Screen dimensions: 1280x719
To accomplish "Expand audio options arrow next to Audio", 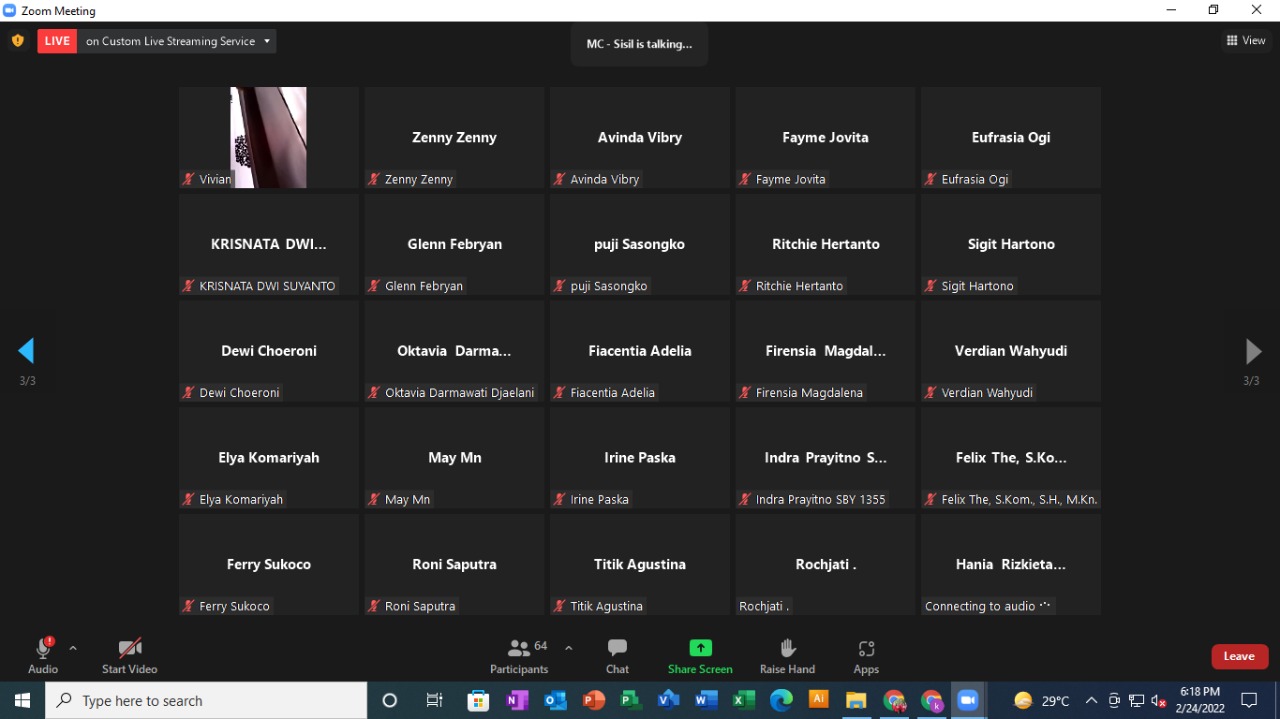I will (73, 648).
